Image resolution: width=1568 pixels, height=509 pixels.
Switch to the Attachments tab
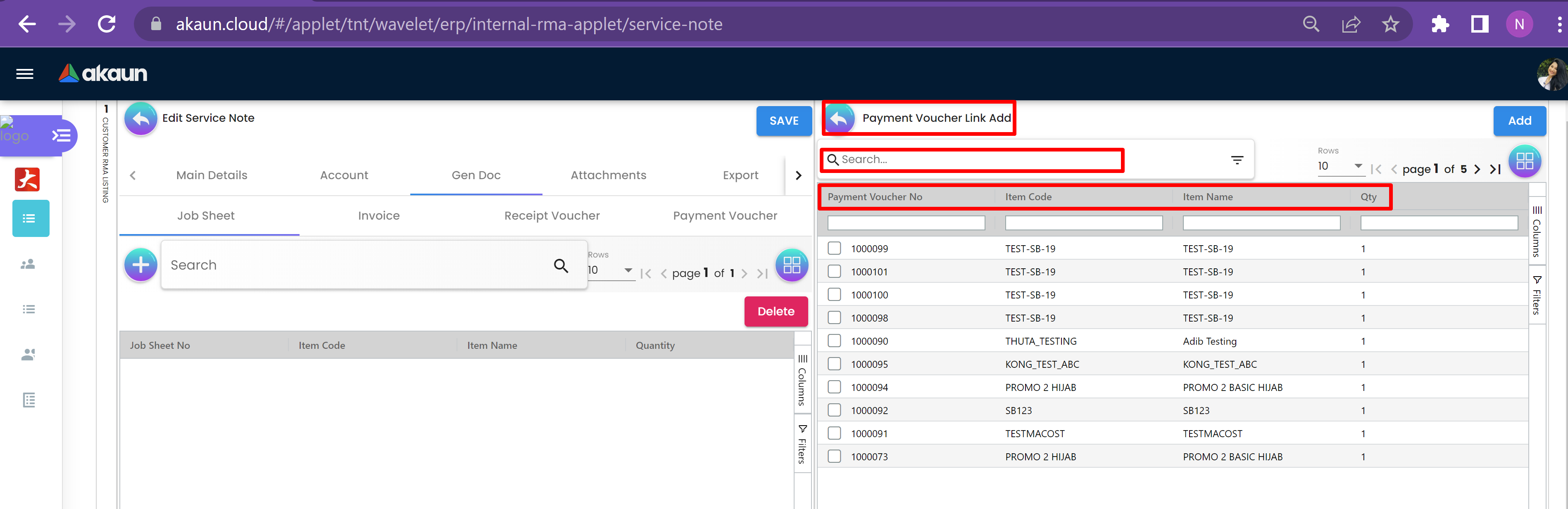[608, 175]
